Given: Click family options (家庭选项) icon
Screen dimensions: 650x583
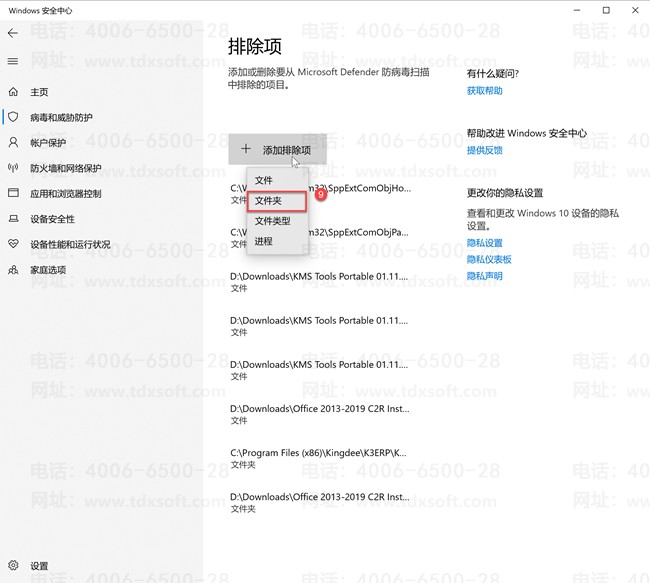Looking at the screenshot, I should pos(13,270).
